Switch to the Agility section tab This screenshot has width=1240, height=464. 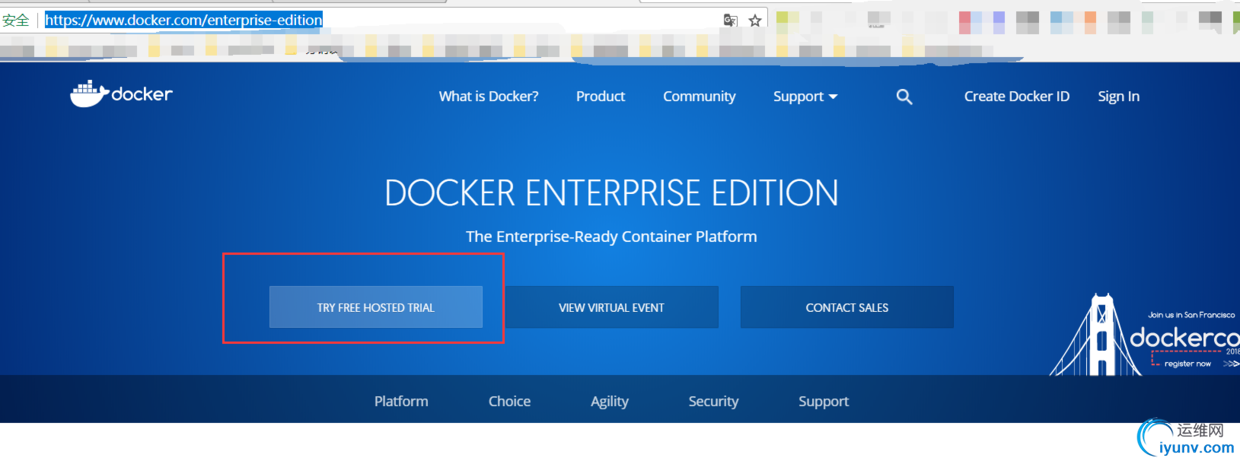[x=609, y=401]
